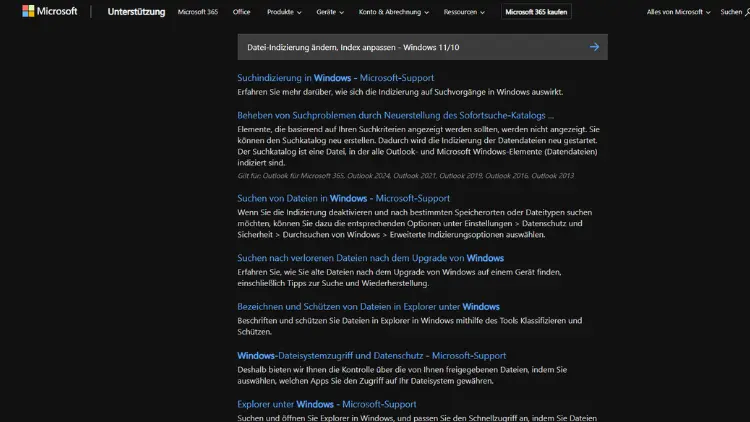Expand the Produkte dropdown menu

point(284,12)
